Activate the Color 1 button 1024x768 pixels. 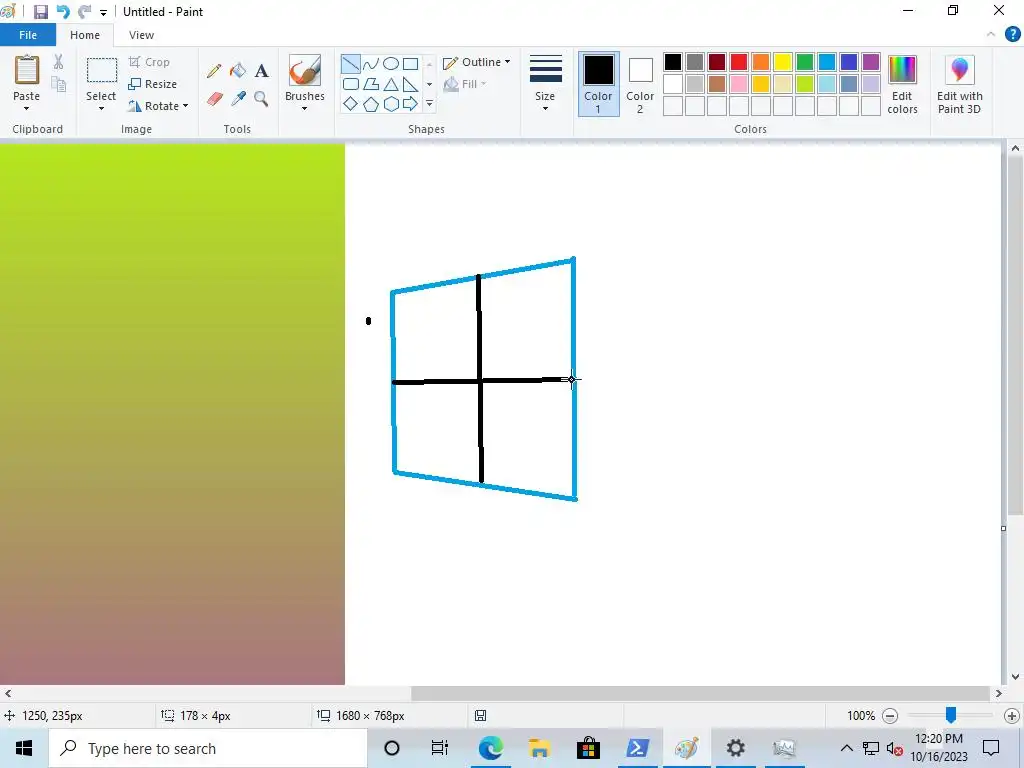(598, 84)
